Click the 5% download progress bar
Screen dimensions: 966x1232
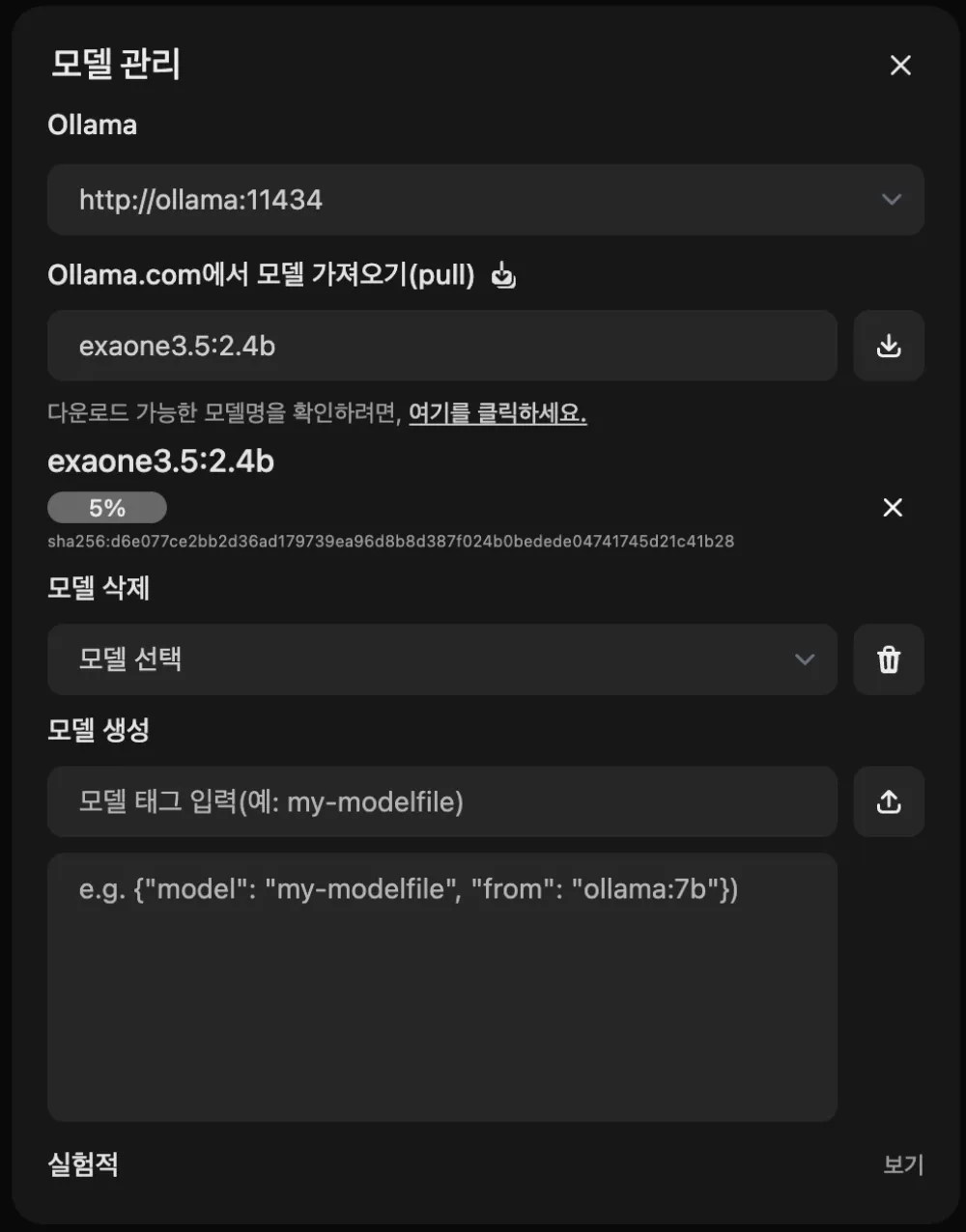(x=107, y=508)
